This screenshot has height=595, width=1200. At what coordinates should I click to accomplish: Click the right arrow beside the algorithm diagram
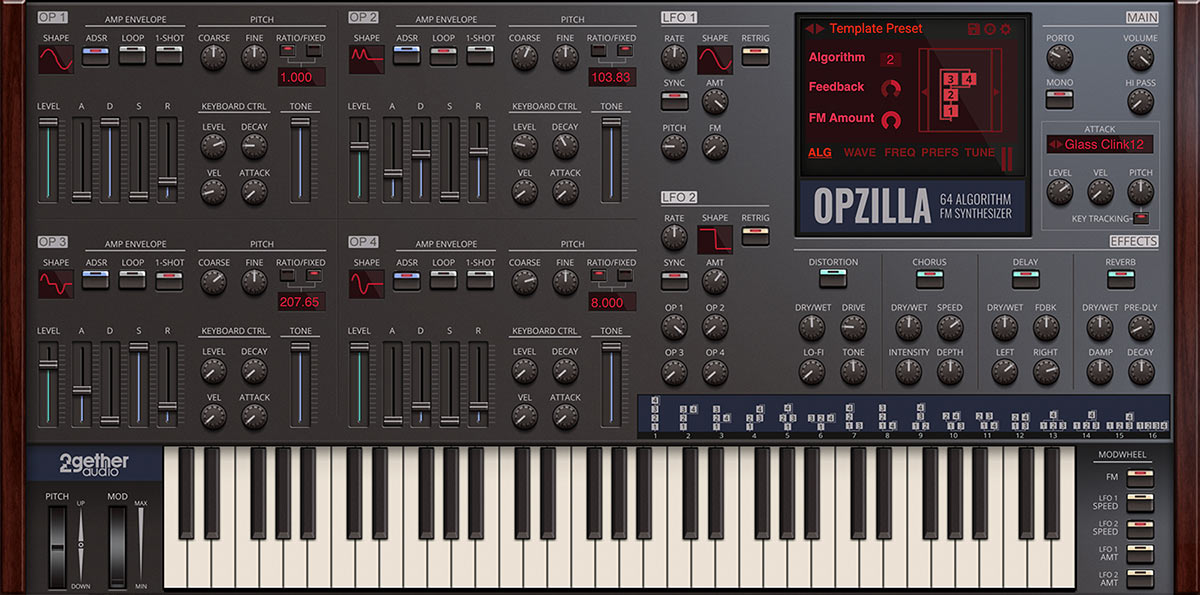pos(996,92)
